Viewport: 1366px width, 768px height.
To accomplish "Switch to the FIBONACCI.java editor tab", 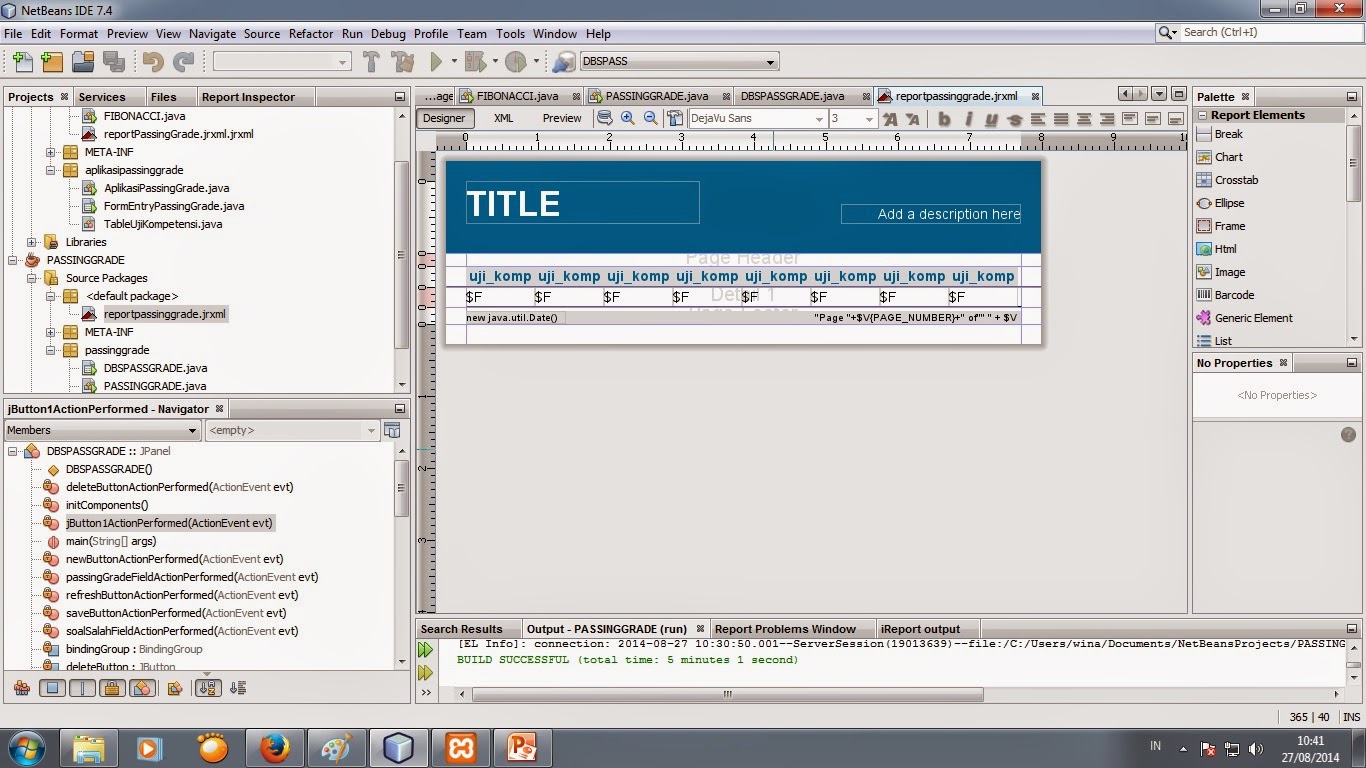I will pos(517,97).
